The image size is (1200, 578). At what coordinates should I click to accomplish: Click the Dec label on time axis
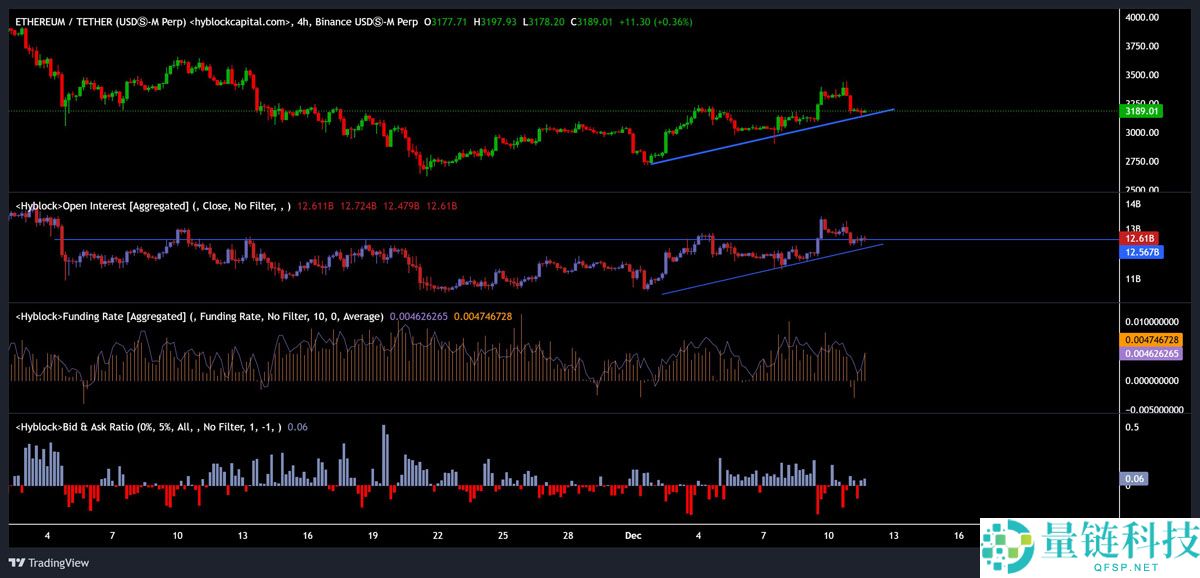pyautogui.click(x=633, y=536)
